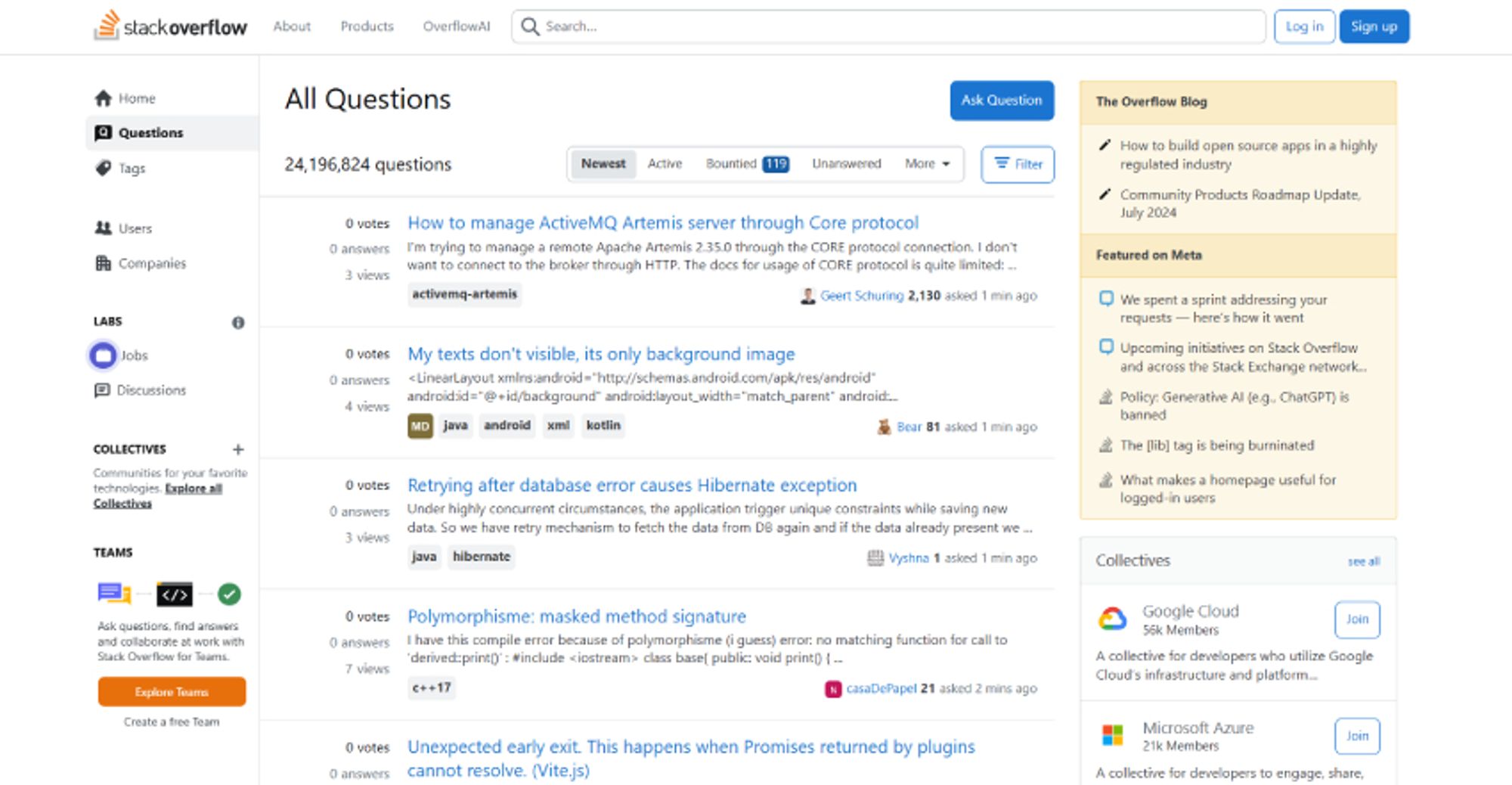Click the Google Cloud collective logo
This screenshot has width=1512, height=785.
point(1112,619)
